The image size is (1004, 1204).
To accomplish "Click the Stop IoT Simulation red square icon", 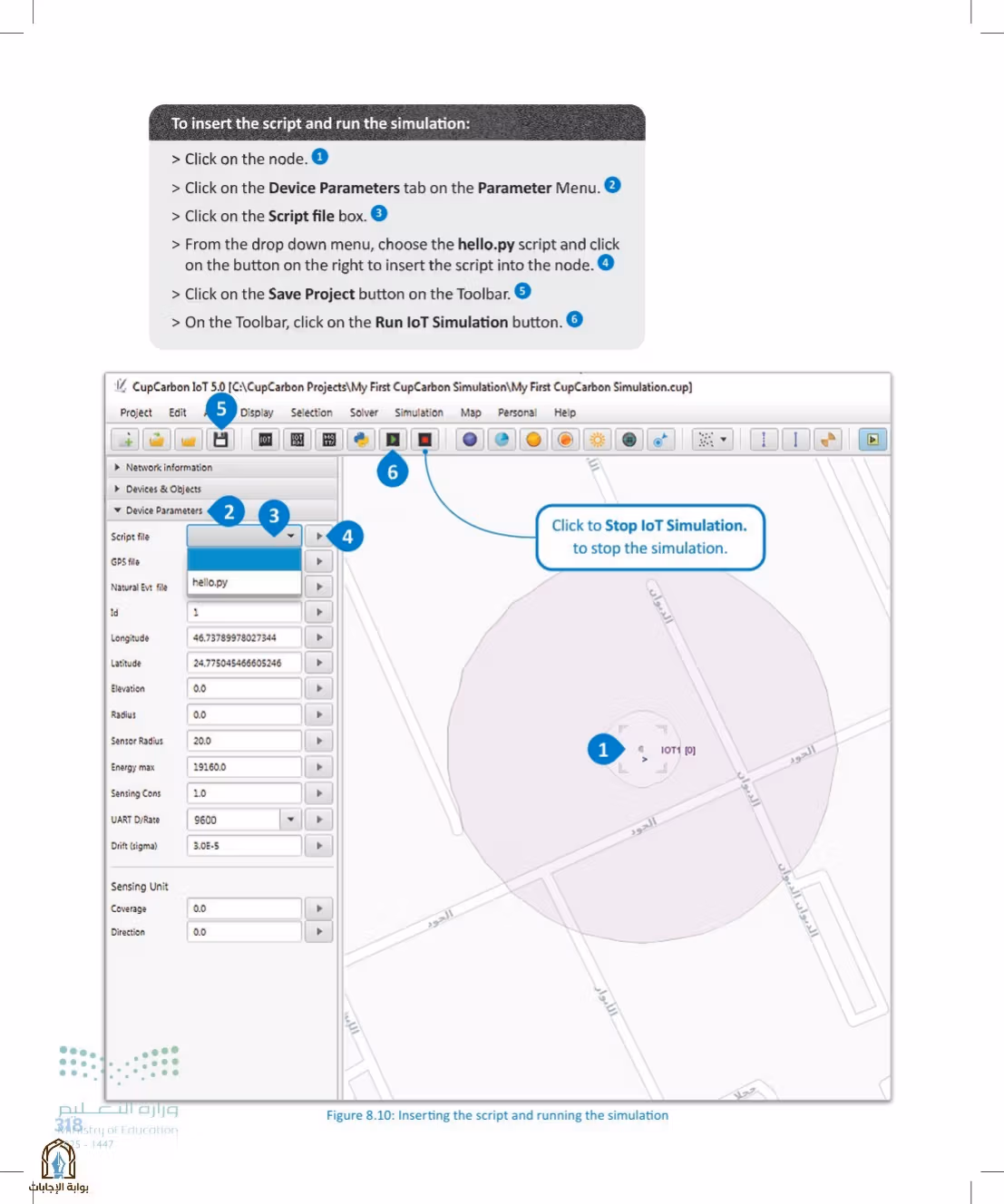I will click(424, 440).
